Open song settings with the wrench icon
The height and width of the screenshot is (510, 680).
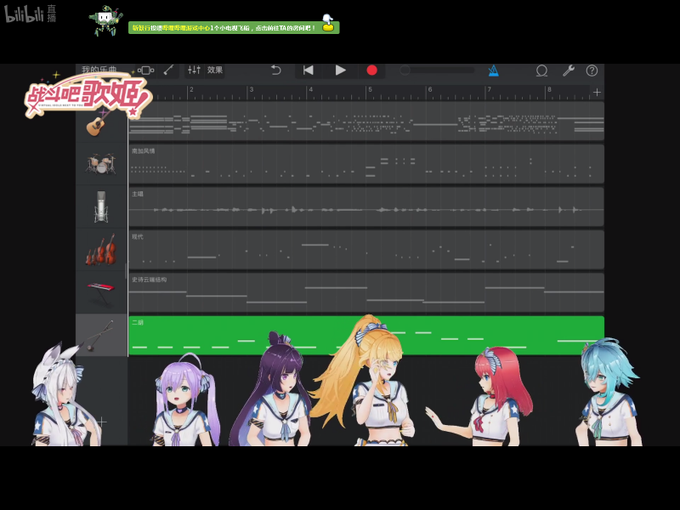(x=568, y=70)
